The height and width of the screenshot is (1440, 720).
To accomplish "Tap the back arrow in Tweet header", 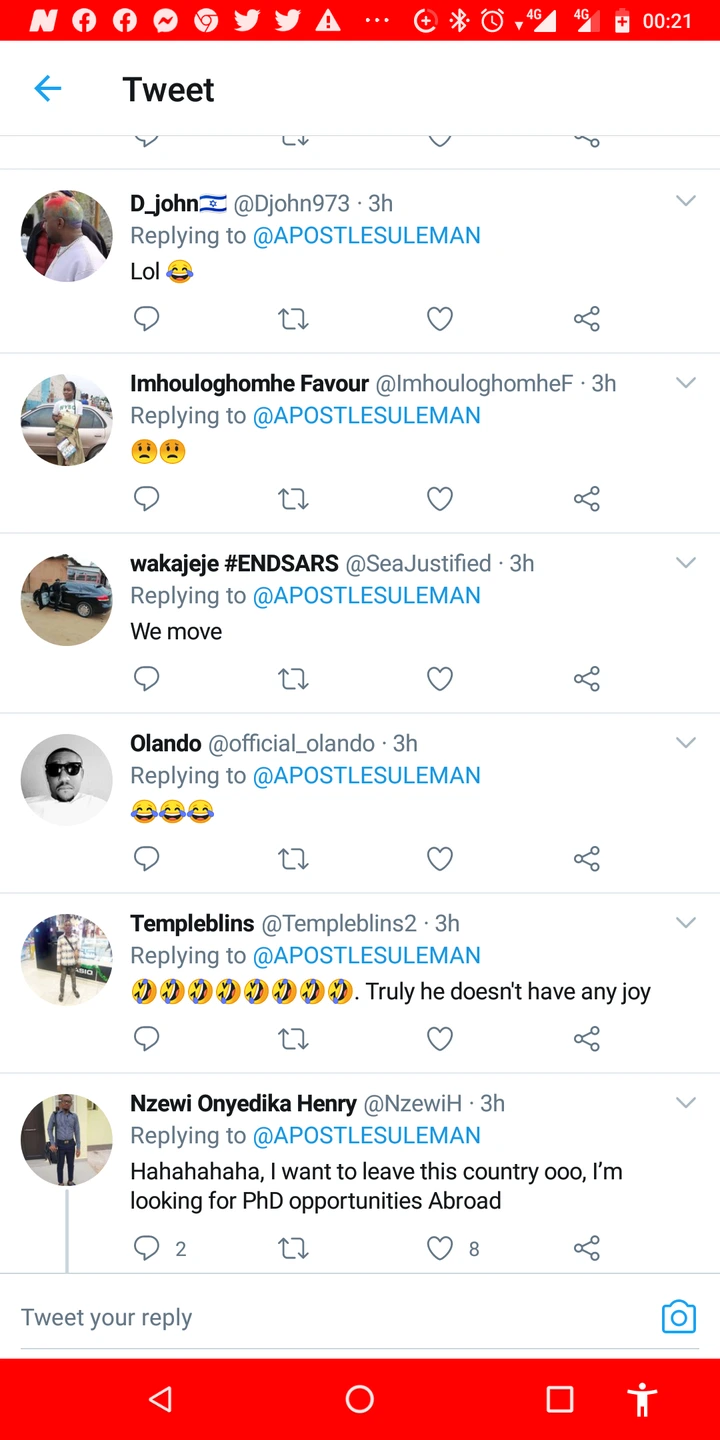I will [48, 89].
